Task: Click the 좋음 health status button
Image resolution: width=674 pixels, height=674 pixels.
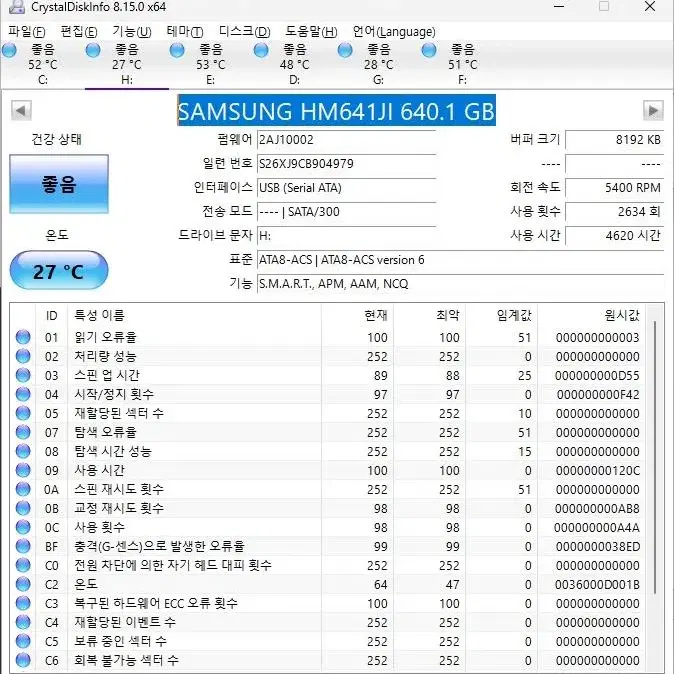Action: coord(59,184)
